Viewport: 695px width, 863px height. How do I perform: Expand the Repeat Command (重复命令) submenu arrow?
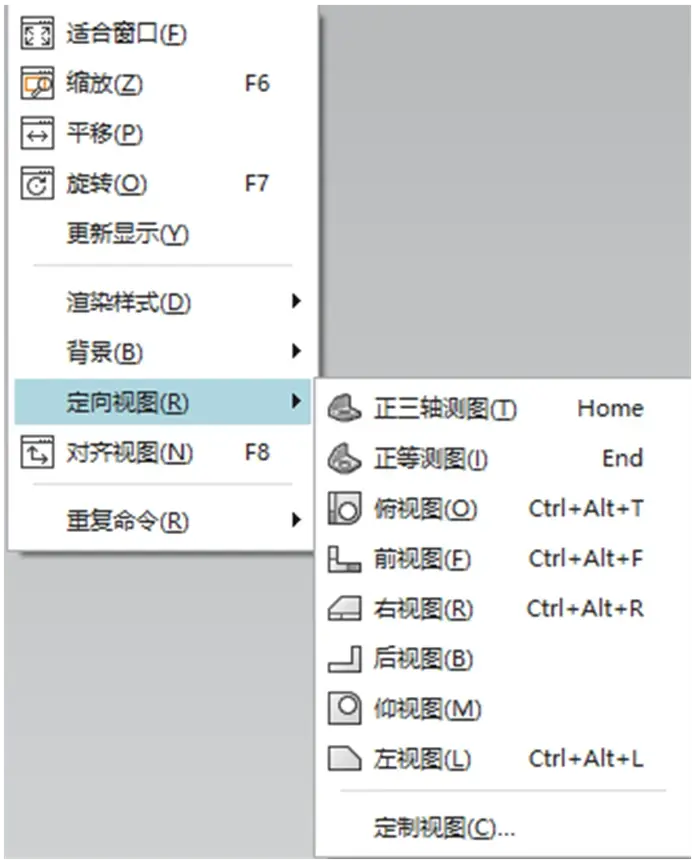296,520
